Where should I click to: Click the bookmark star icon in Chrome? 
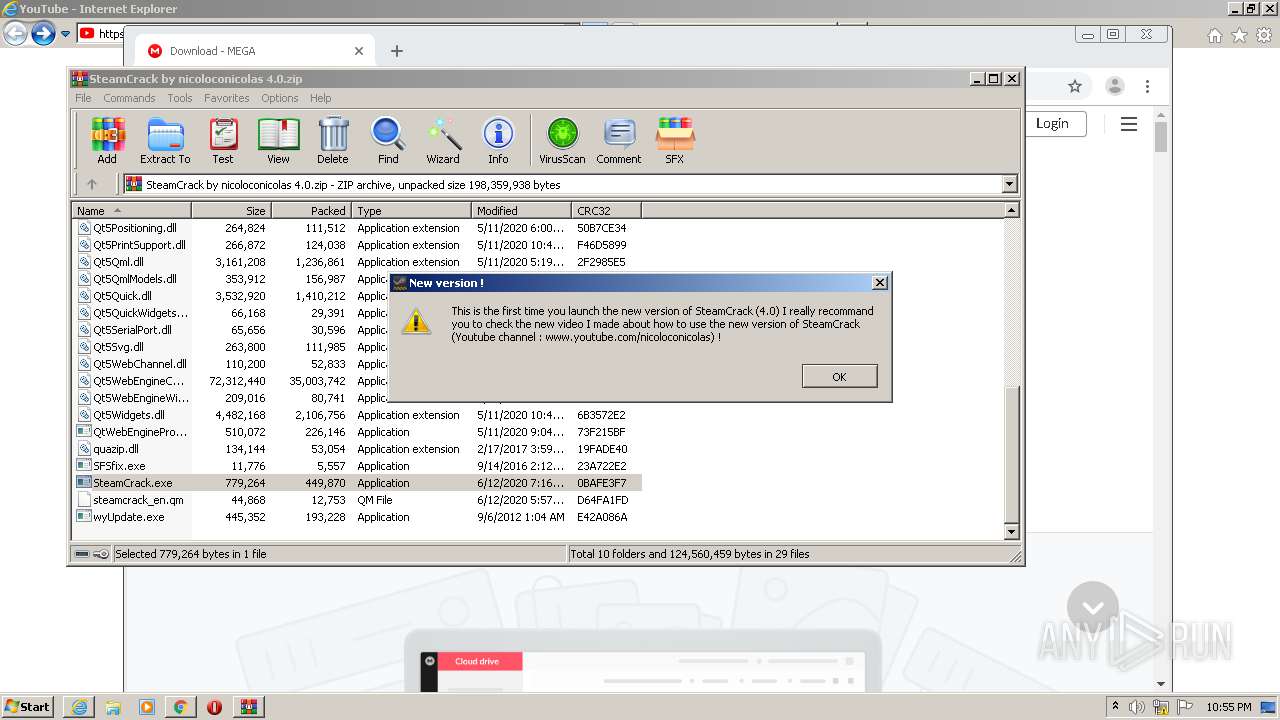[1075, 87]
